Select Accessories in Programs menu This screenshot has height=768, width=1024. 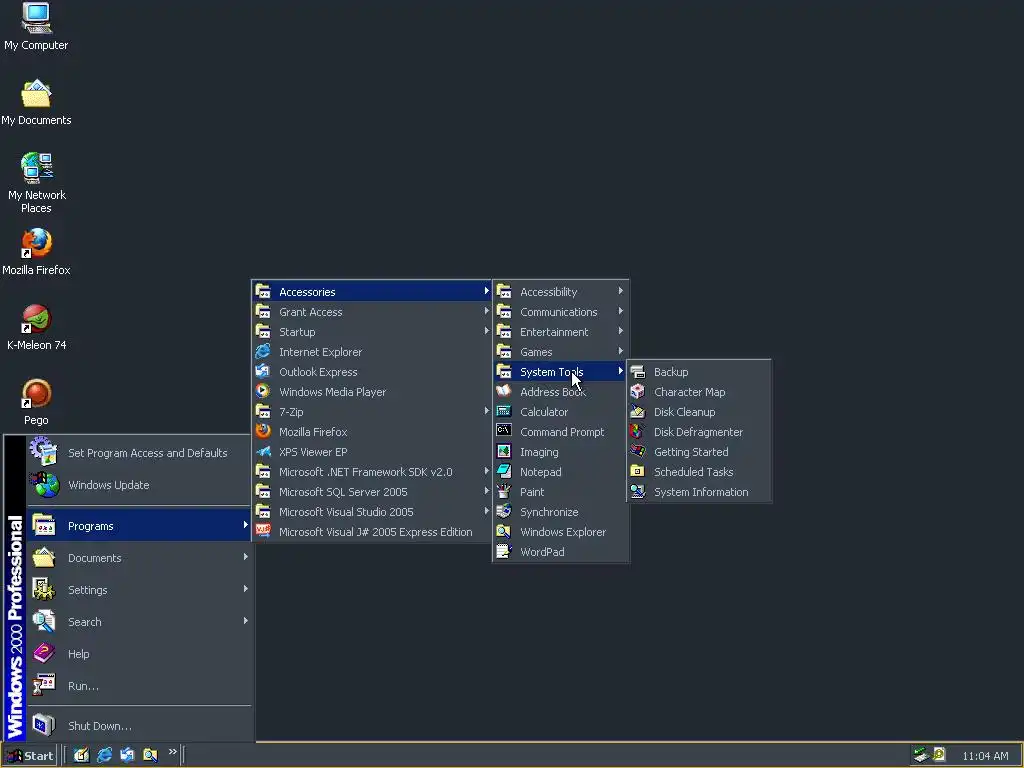tap(372, 291)
